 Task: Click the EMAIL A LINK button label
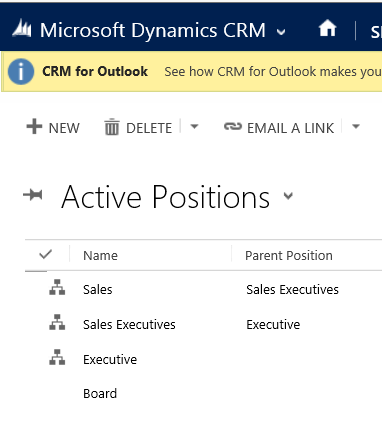290,128
